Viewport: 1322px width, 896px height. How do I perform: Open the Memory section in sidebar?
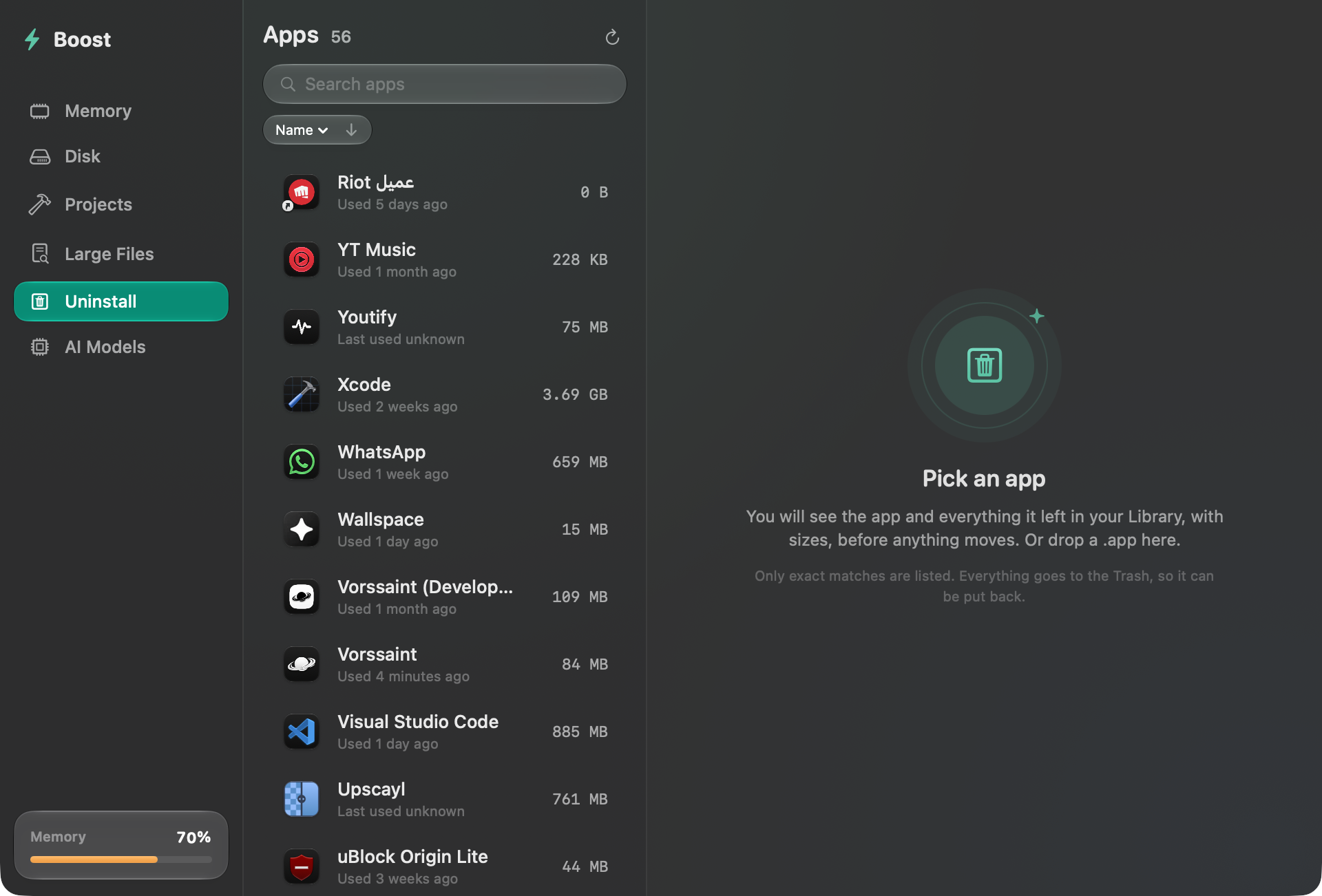(x=121, y=111)
